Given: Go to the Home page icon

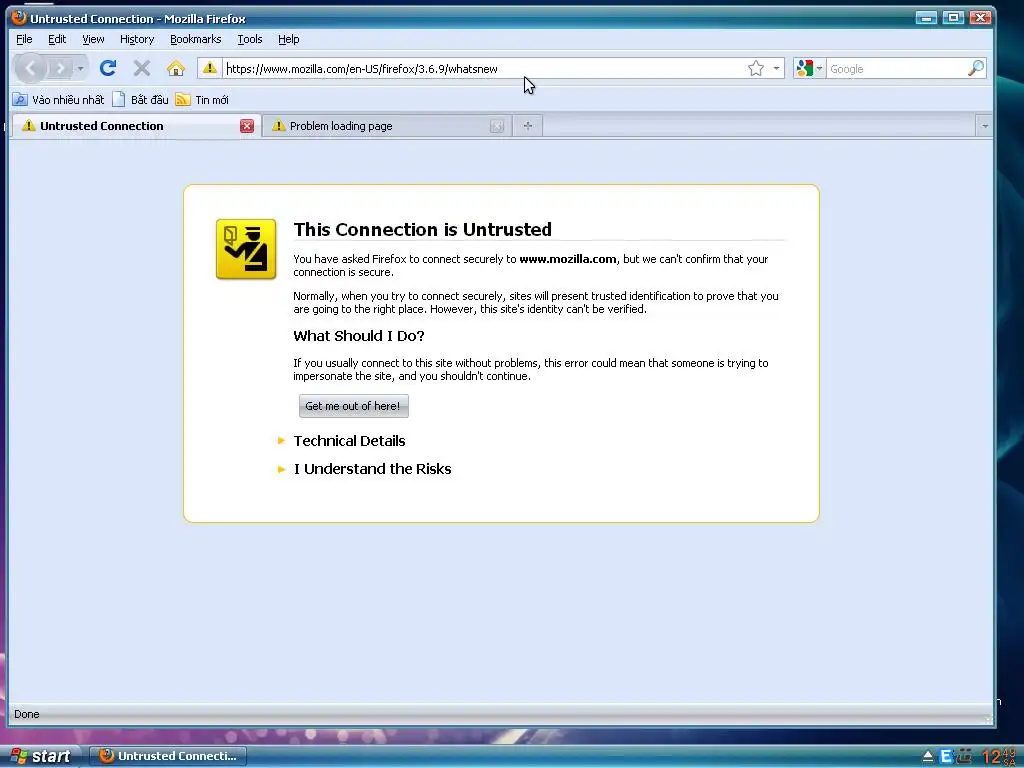Looking at the screenshot, I should (176, 68).
